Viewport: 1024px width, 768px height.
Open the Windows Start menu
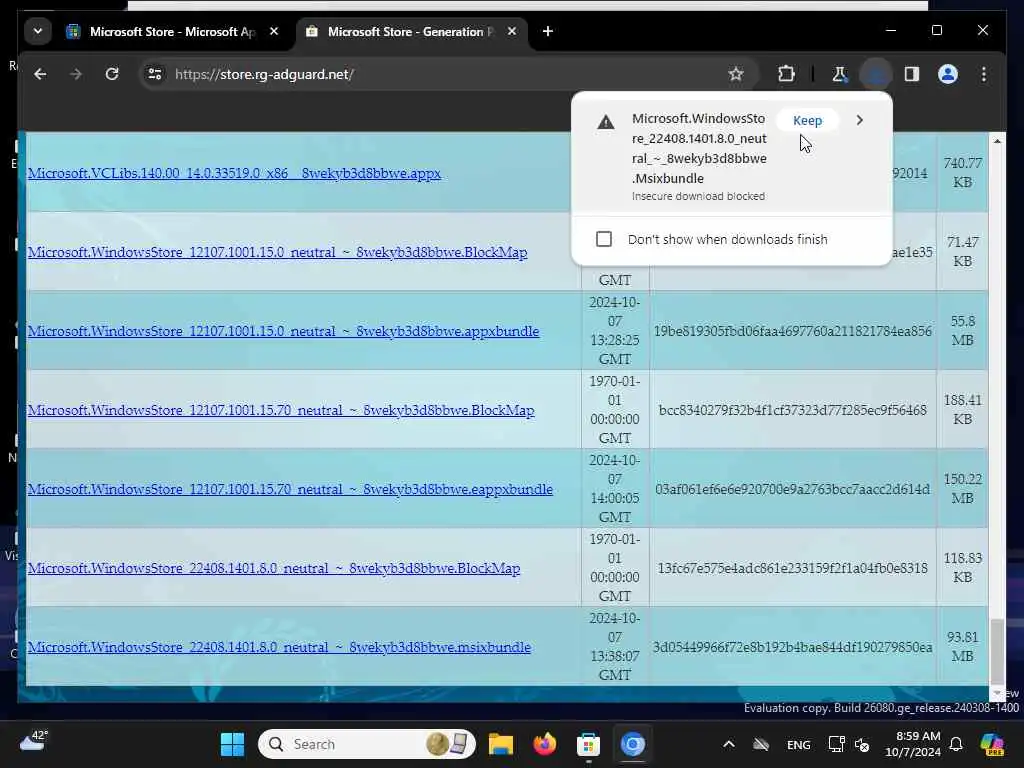point(232,744)
